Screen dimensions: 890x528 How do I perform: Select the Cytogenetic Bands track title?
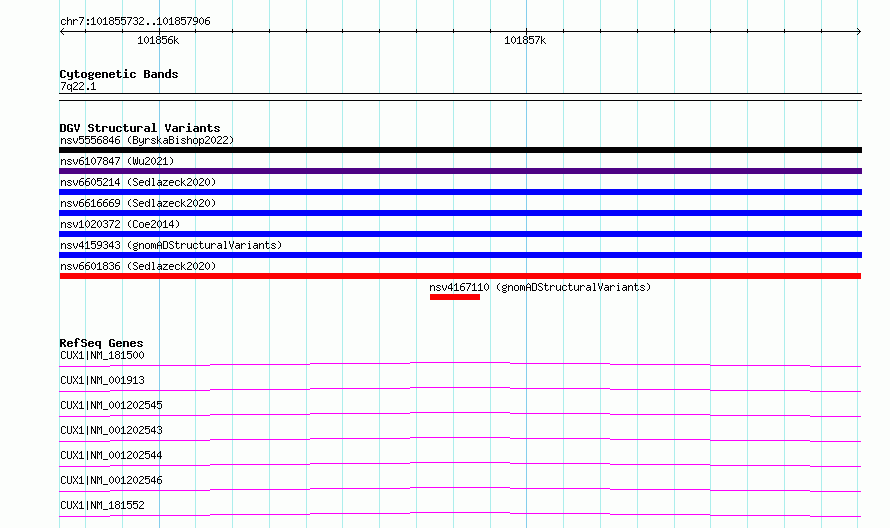click(119, 74)
